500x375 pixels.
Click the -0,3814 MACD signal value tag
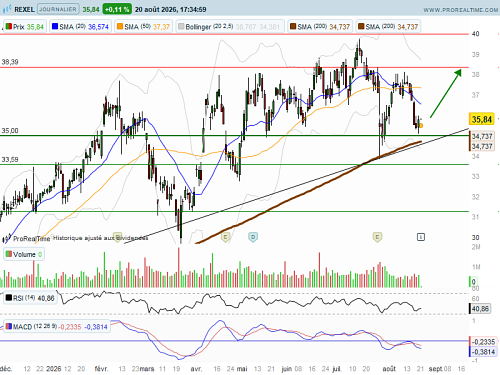click(x=483, y=352)
